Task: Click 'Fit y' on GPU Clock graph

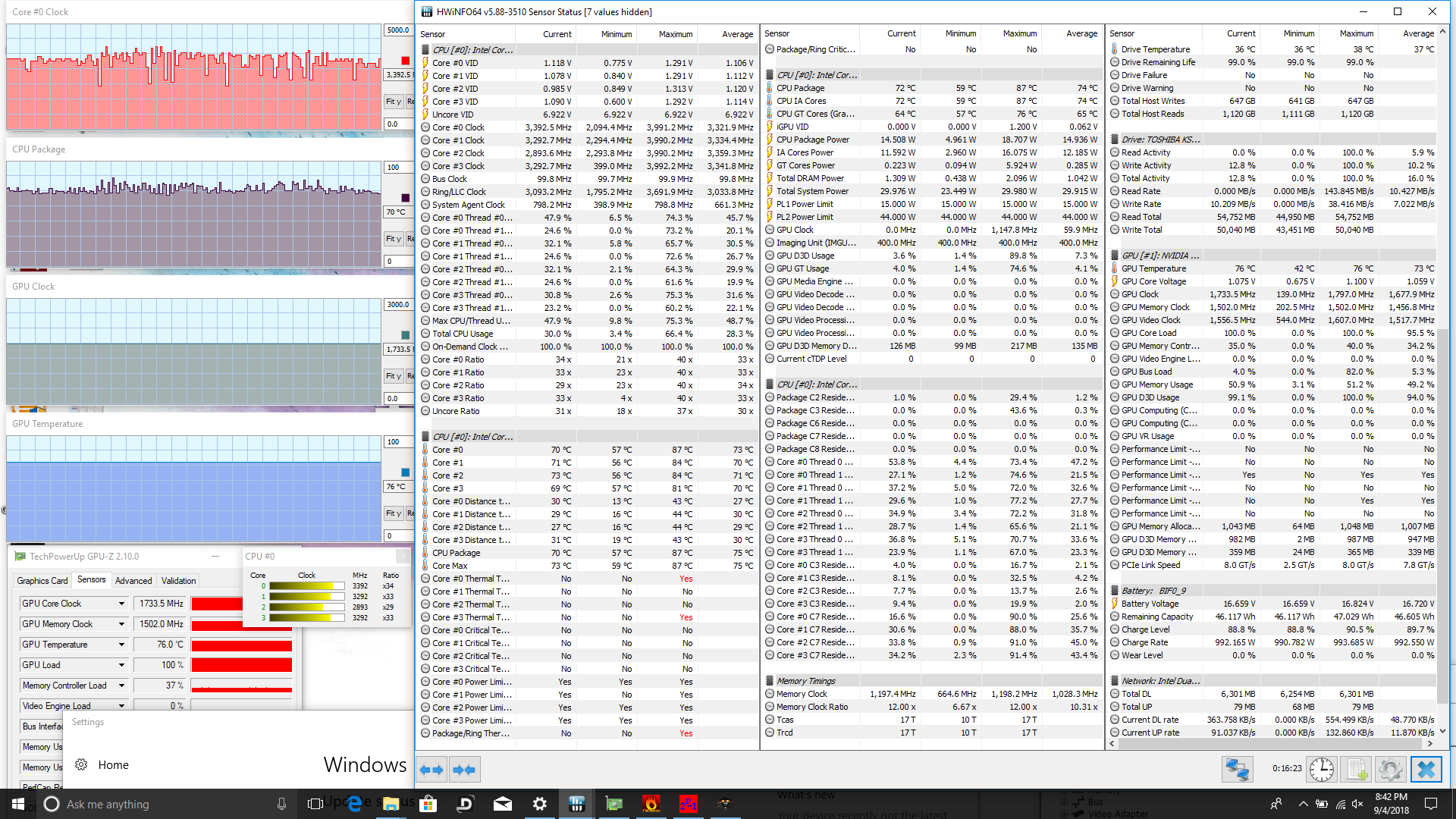Action: pos(394,376)
